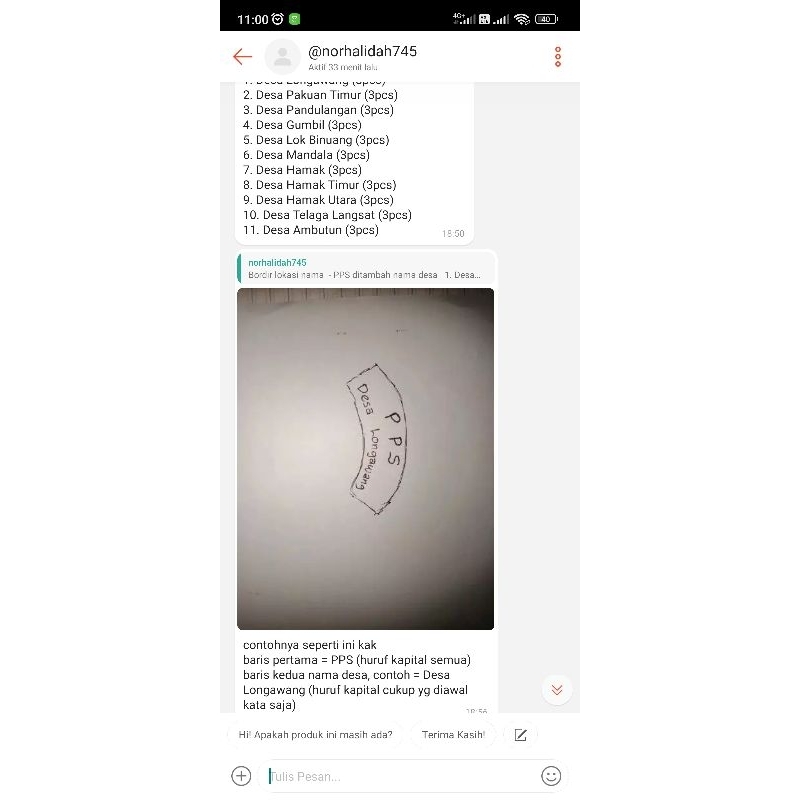Viewport: 800px width, 800px height.
Task: Send quick reply "Hi! Apakah produk ini masih ada?"
Action: (315, 735)
